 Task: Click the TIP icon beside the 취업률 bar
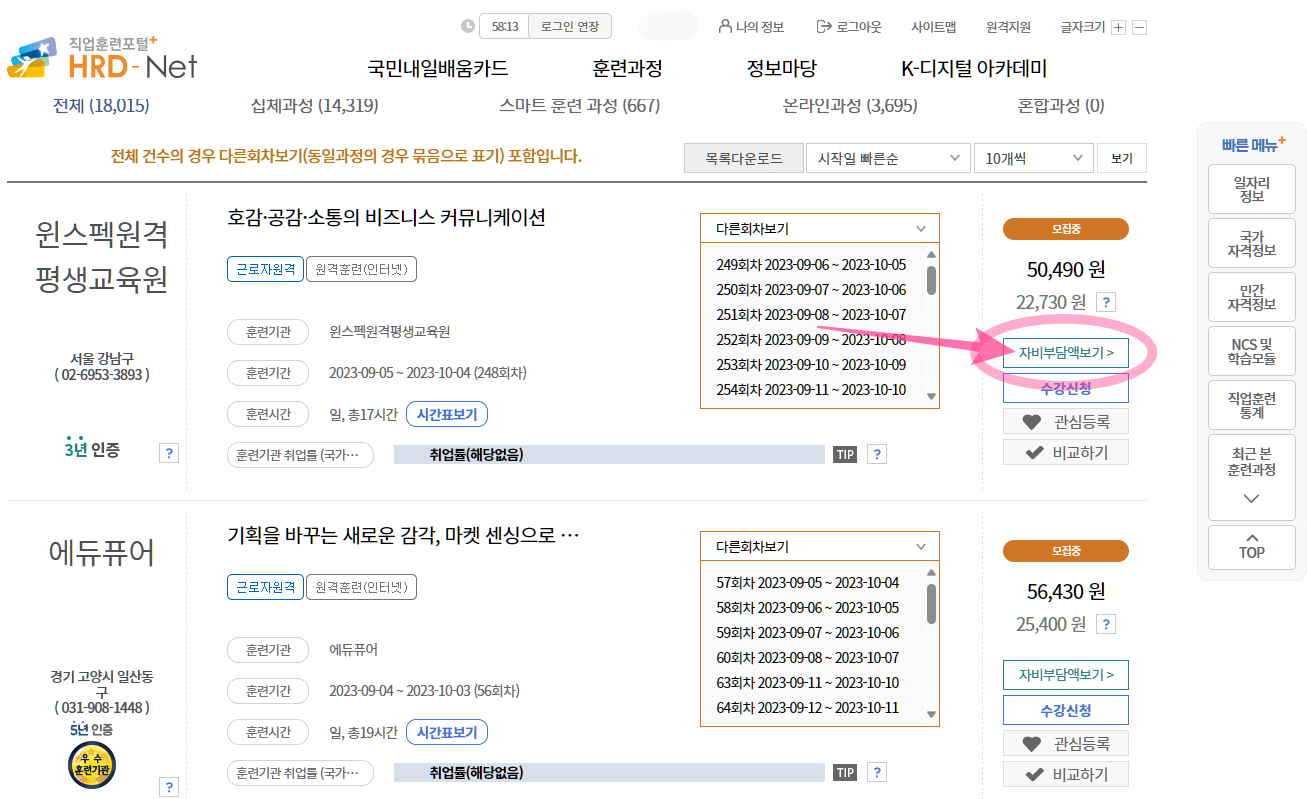845,453
